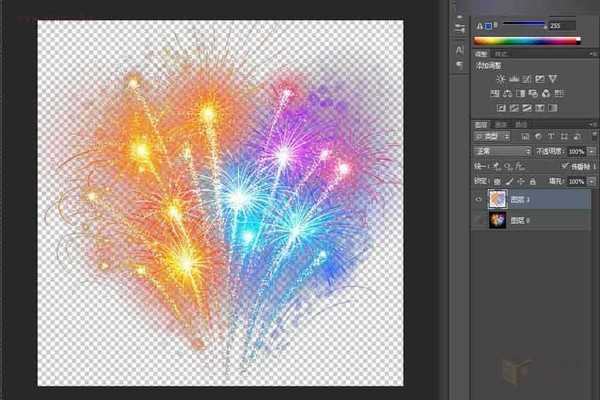Add a Curves adjustment
The image size is (600, 400).
click(x=526, y=78)
